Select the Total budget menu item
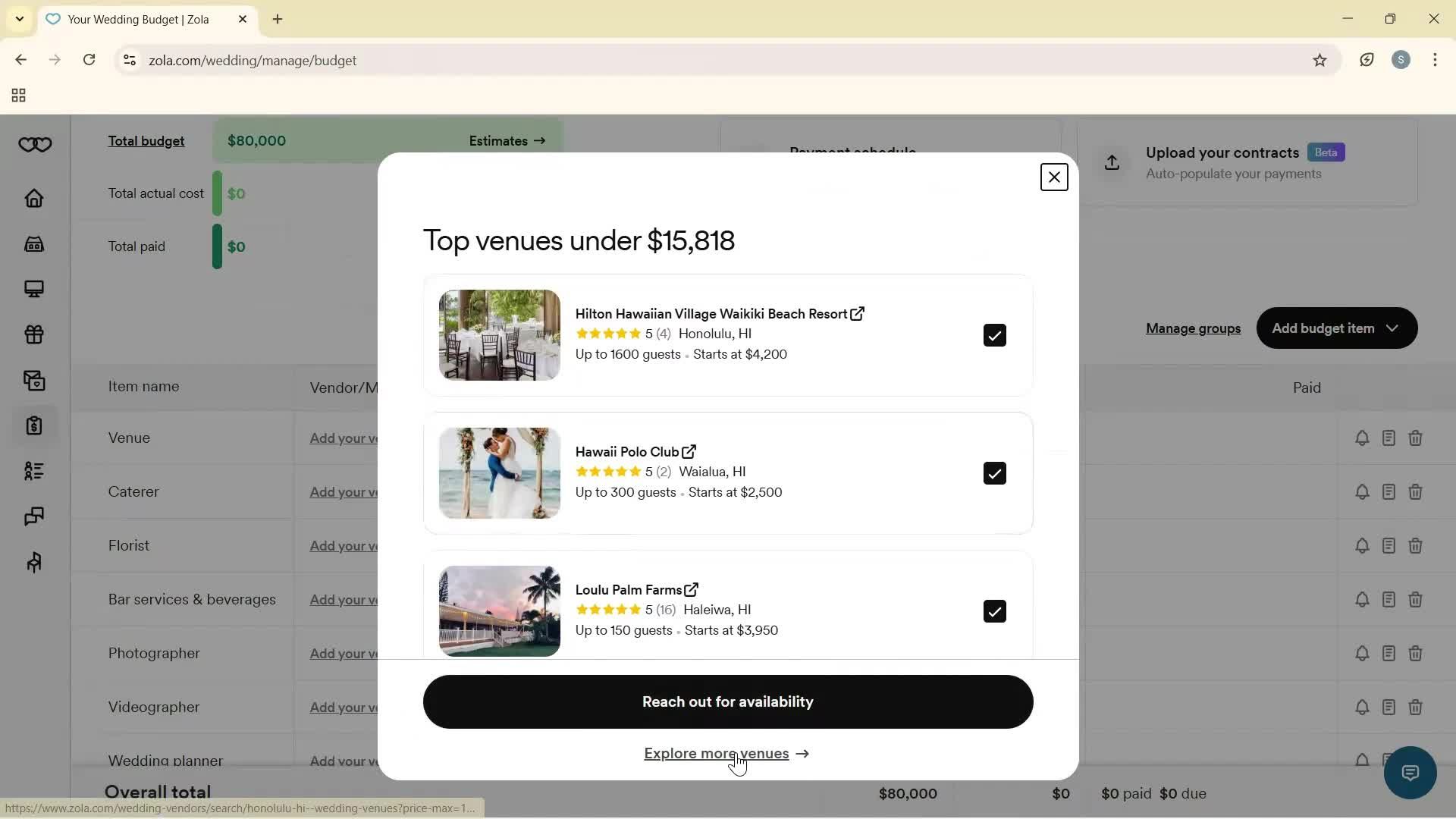Viewport: 1456px width, 819px height. pos(147,141)
